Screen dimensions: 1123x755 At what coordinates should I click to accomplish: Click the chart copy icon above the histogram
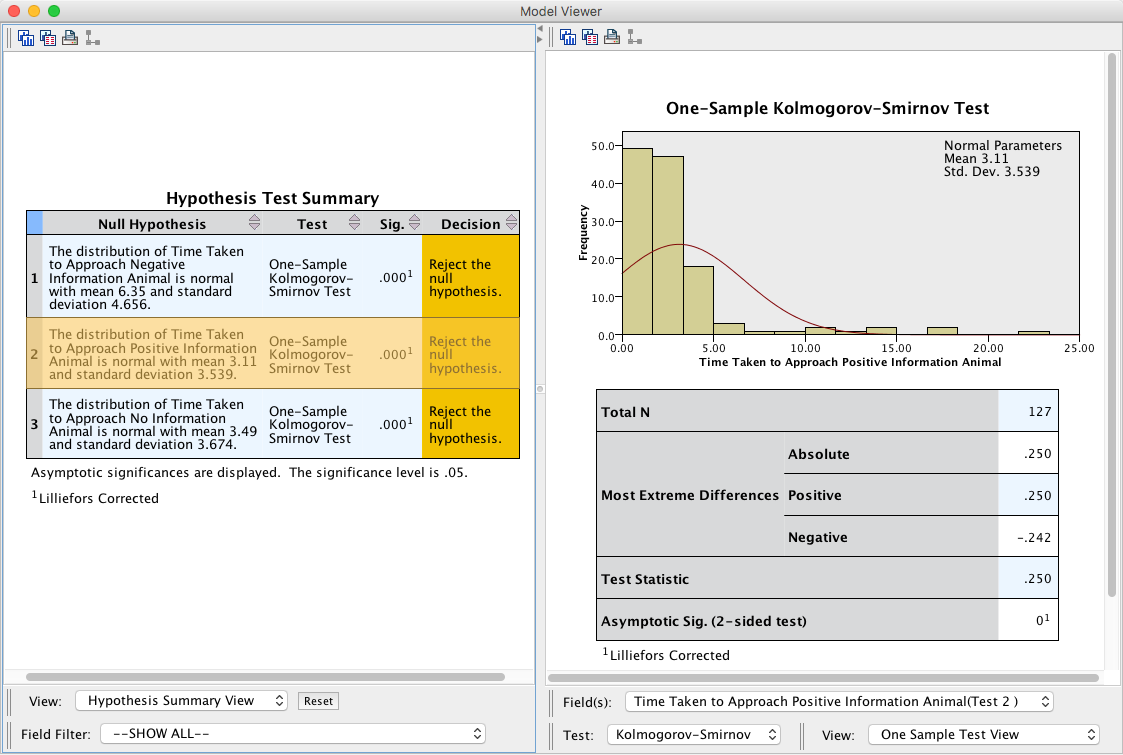(568, 38)
